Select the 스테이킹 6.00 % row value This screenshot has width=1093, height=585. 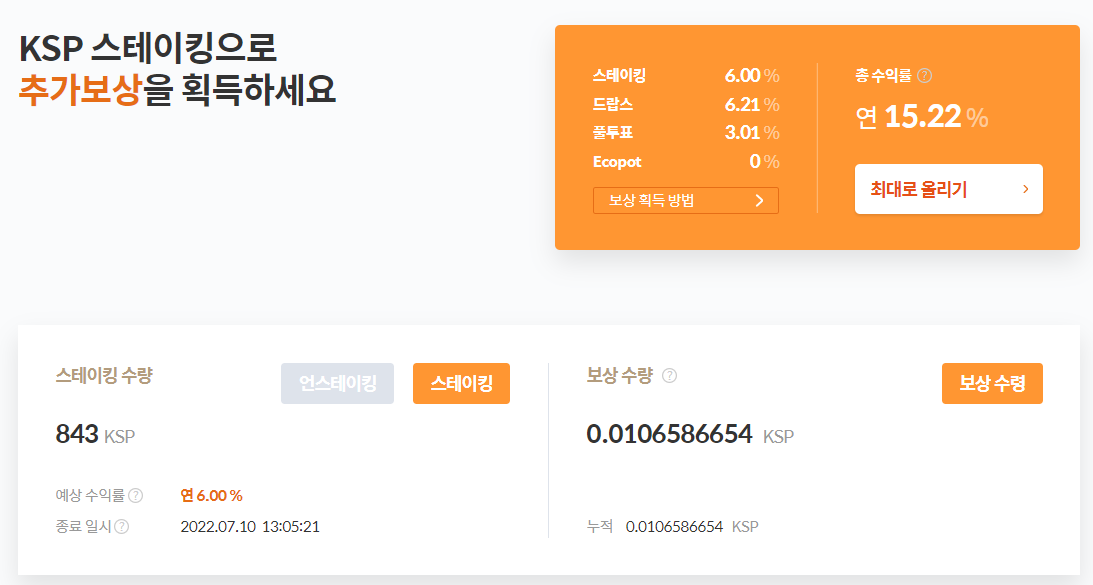(752, 75)
